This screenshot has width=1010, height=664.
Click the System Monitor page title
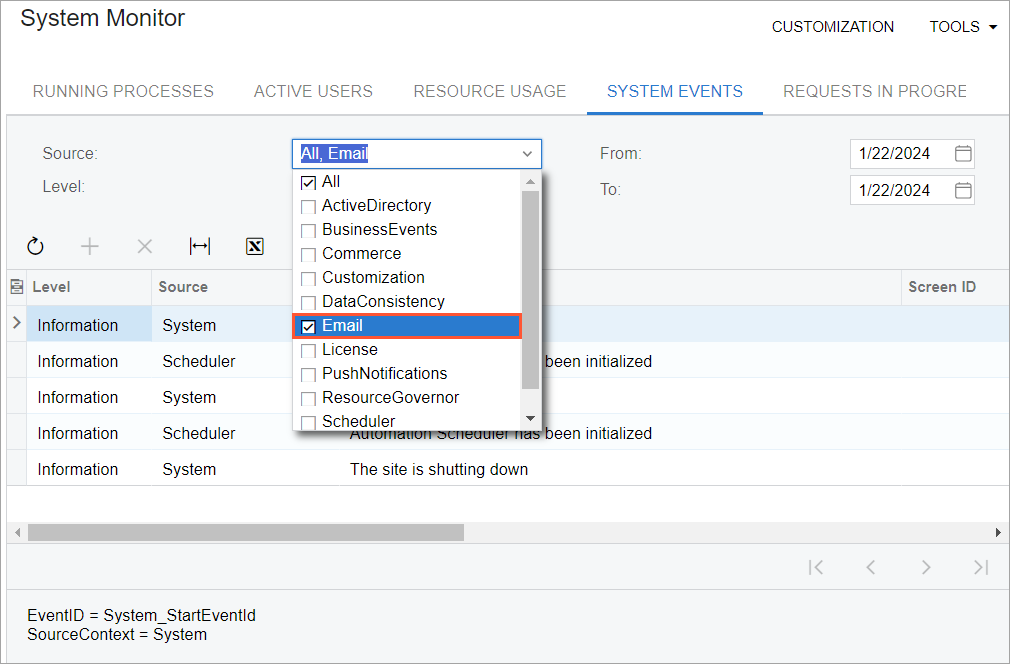pos(102,18)
